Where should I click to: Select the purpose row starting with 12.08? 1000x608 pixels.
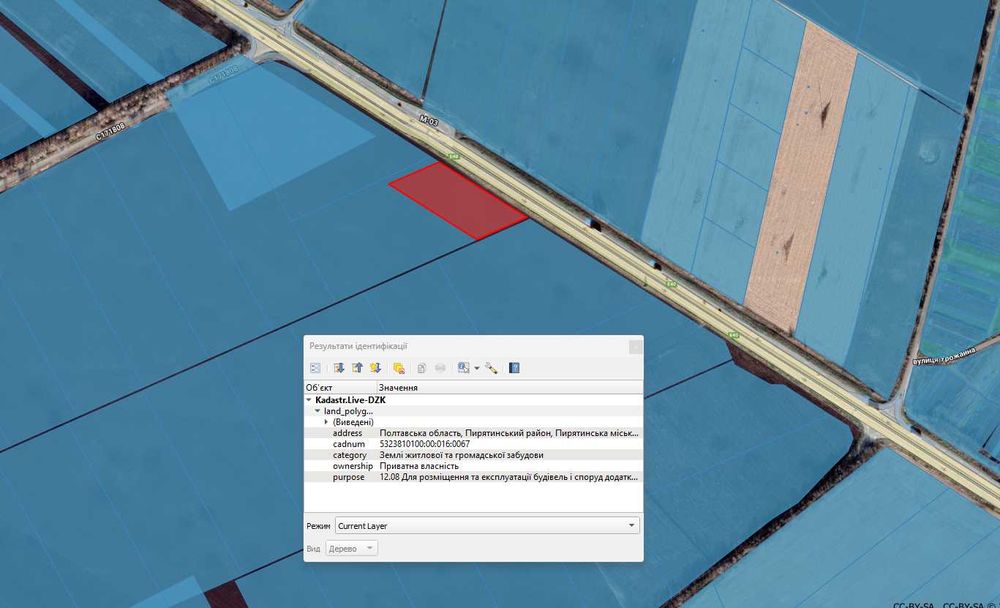[x=473, y=477]
